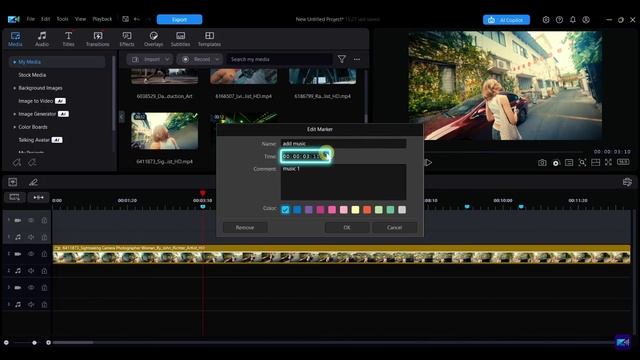The image size is (640, 360).
Task: Lock the top video track
Action: [44, 220]
